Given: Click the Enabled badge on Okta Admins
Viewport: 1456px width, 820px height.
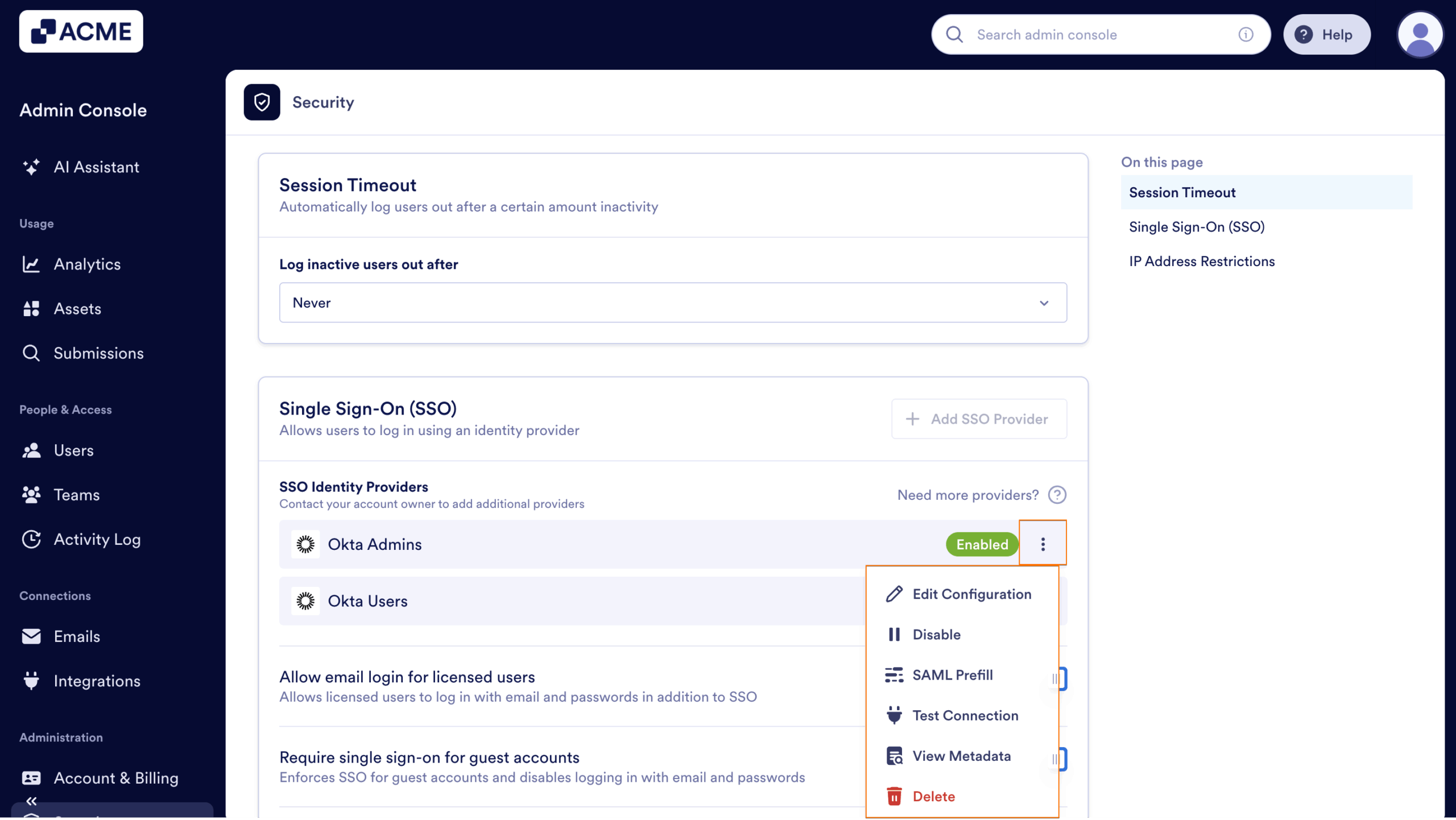Looking at the screenshot, I should tap(982, 544).
